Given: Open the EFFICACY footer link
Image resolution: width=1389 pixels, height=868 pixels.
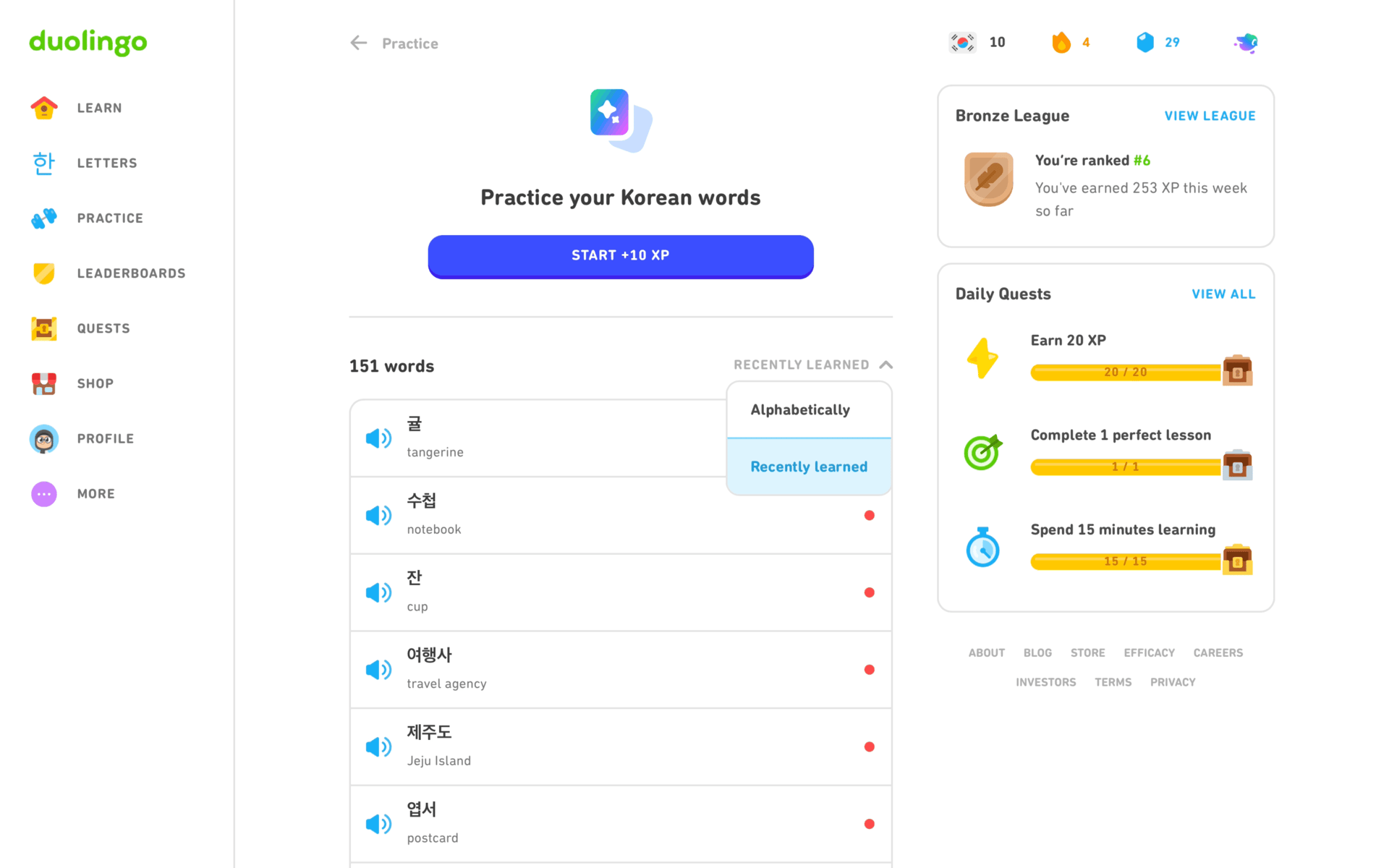Looking at the screenshot, I should (1149, 652).
